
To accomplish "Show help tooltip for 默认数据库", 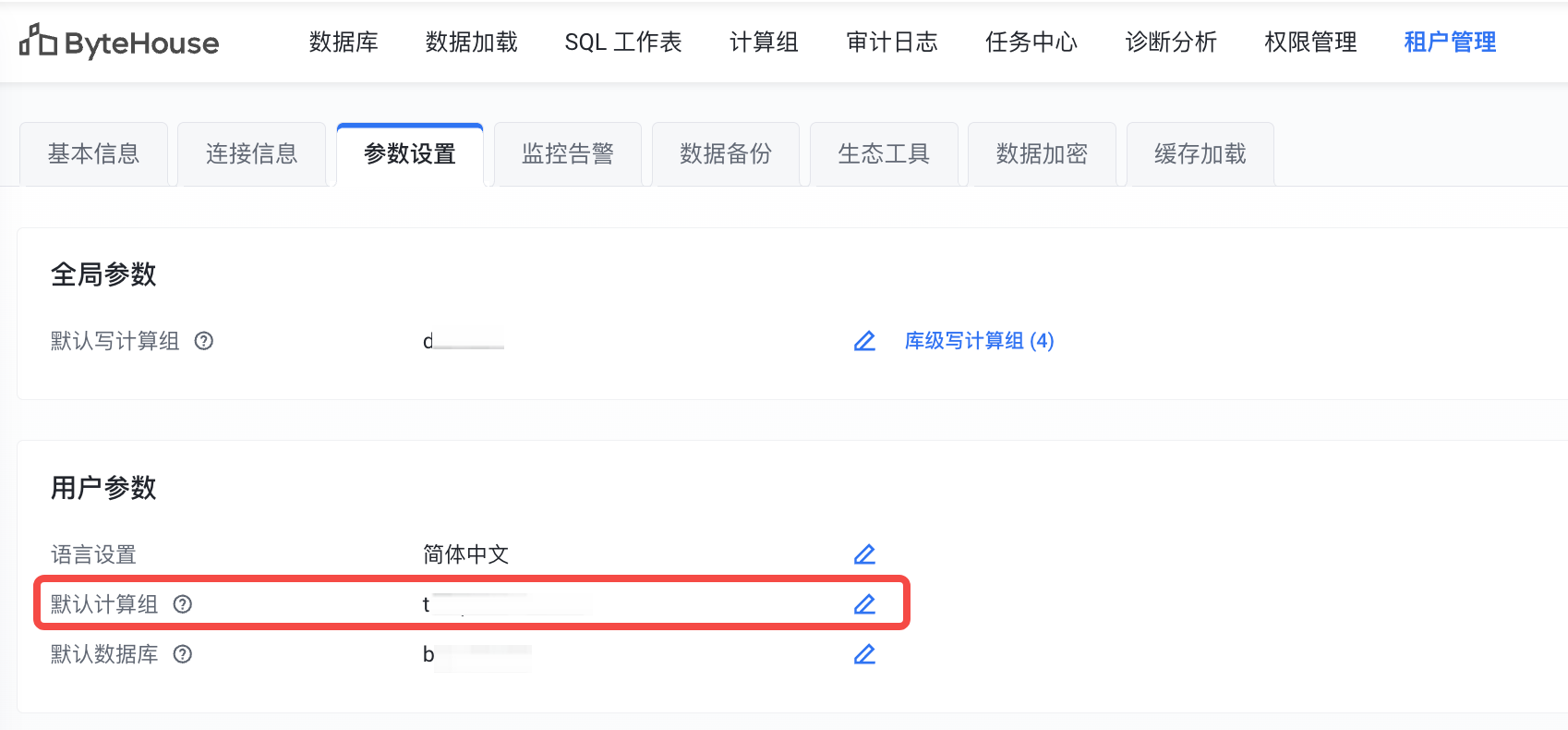I will click(183, 654).
